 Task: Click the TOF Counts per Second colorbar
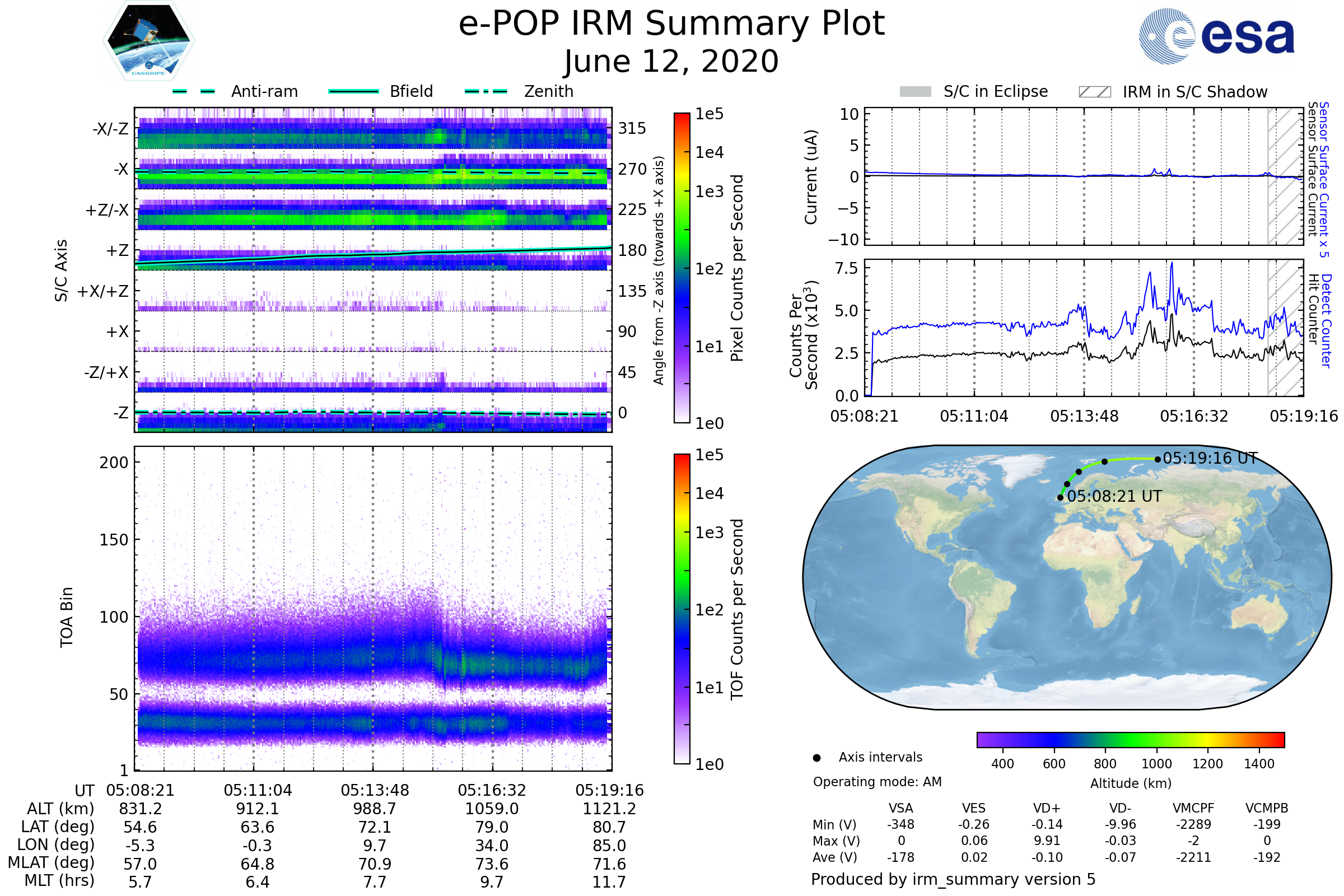(682, 609)
